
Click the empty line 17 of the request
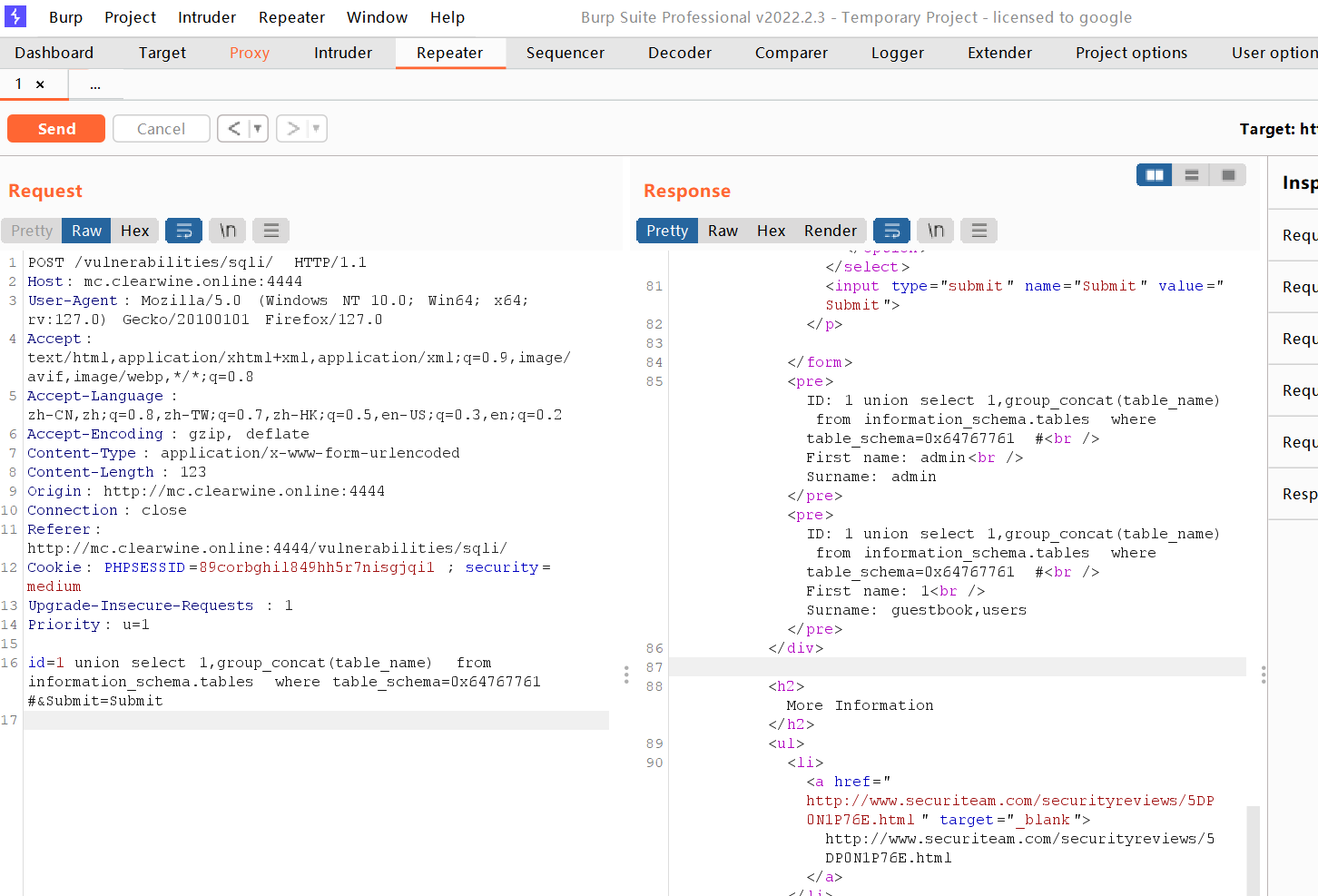(316, 720)
